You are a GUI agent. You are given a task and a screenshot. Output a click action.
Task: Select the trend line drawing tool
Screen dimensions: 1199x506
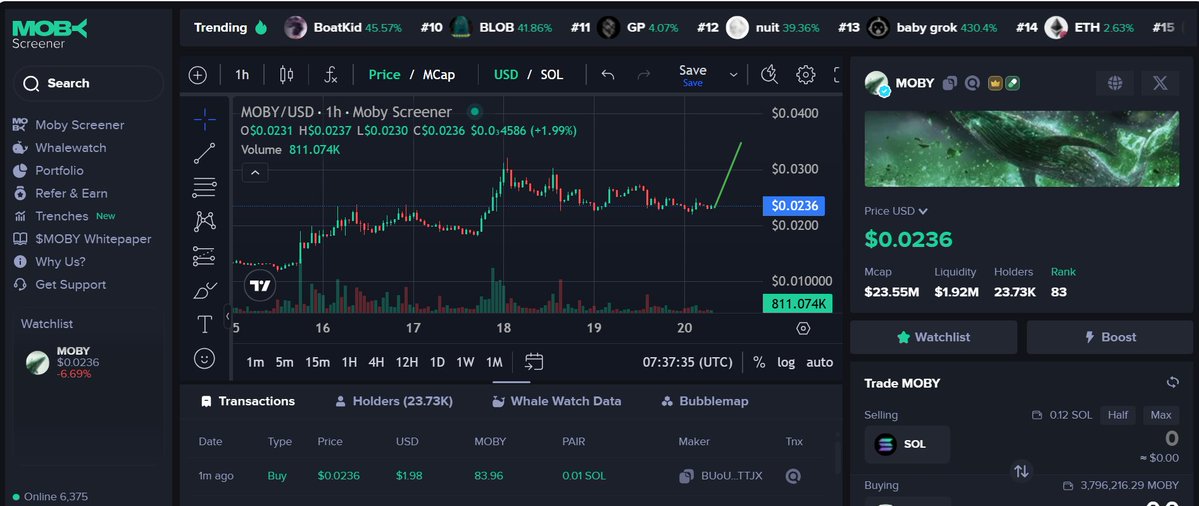tap(204, 153)
